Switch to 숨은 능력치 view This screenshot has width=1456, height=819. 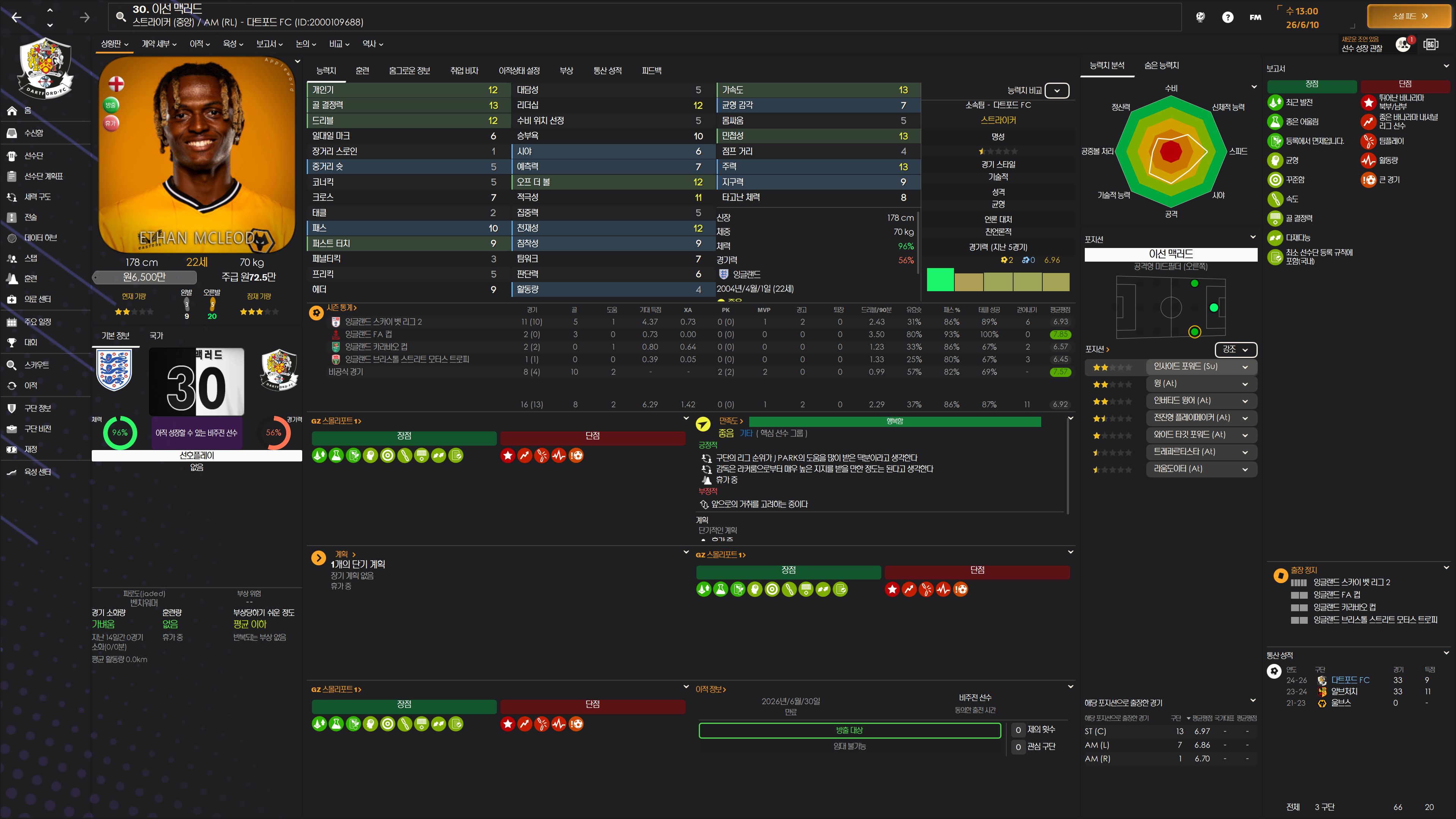[1161, 66]
